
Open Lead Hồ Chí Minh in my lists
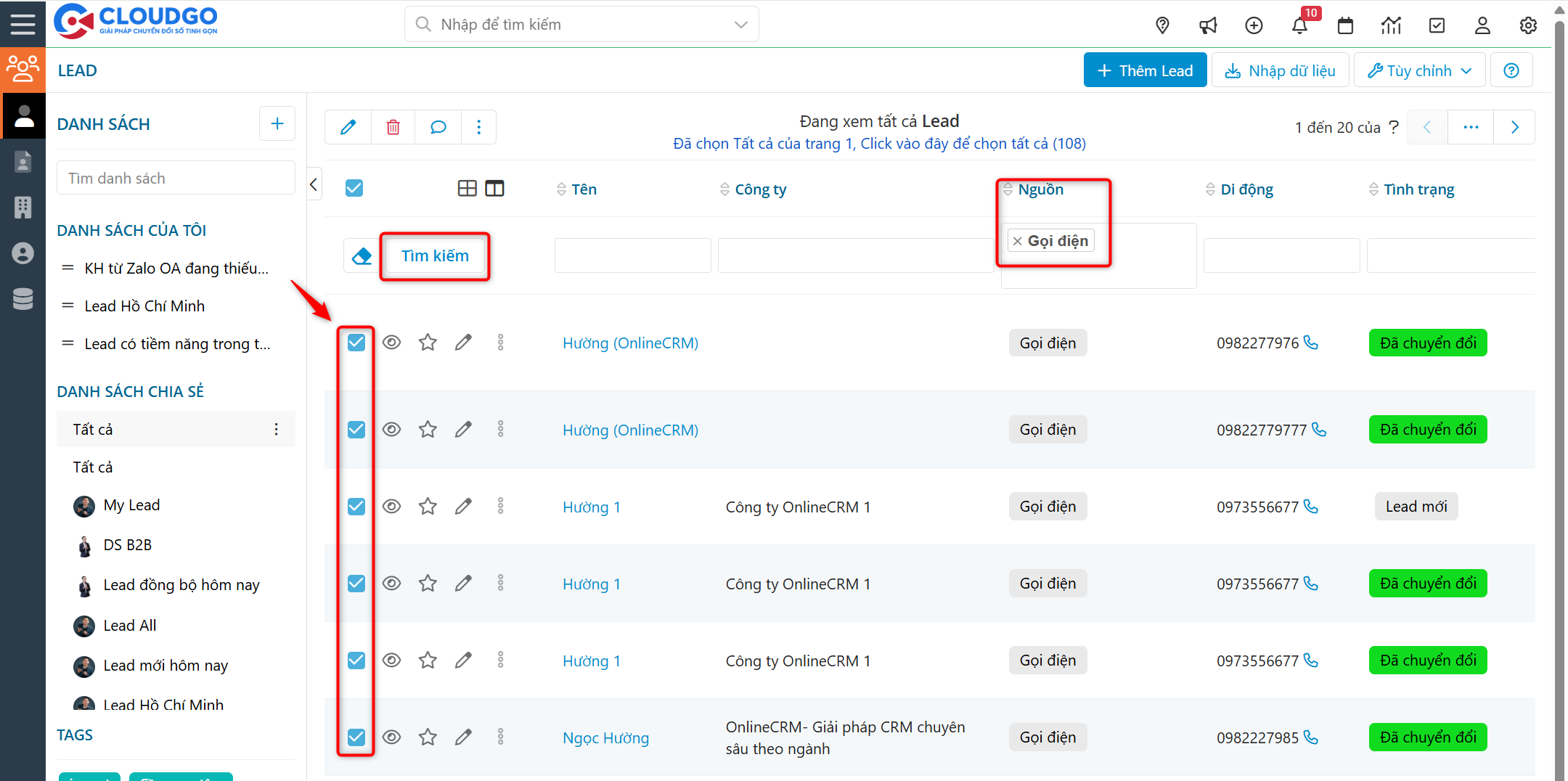(x=144, y=306)
